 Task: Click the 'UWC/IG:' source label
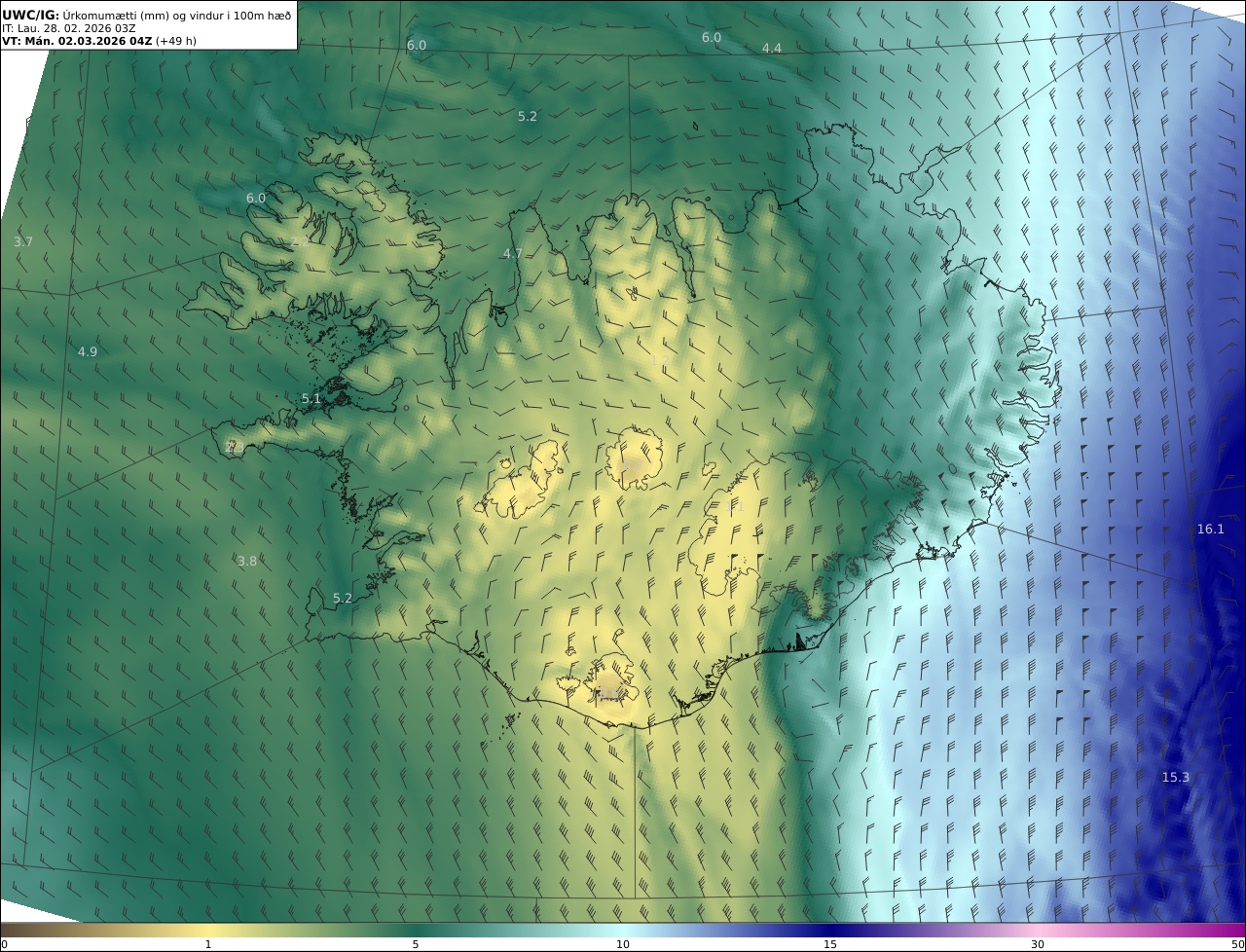31,15
